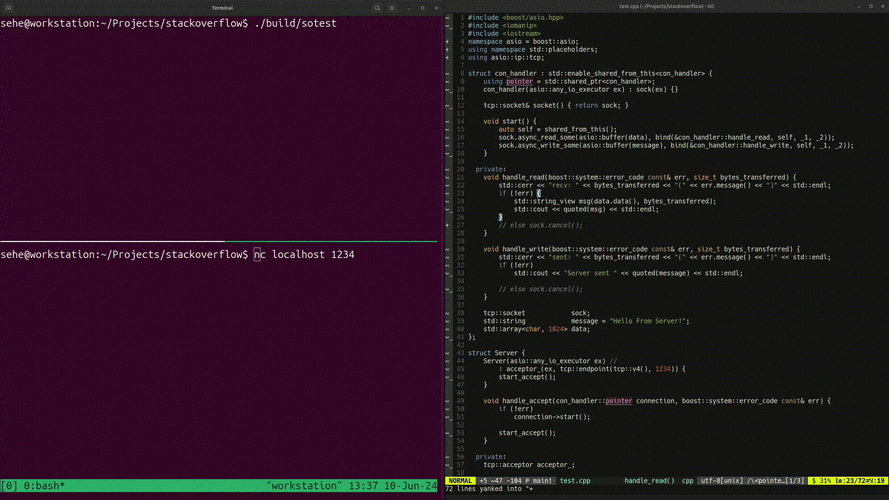This screenshot has height=500, width=889.
Task: Click the NORMAL mode indicator in Vim
Action: [460, 481]
